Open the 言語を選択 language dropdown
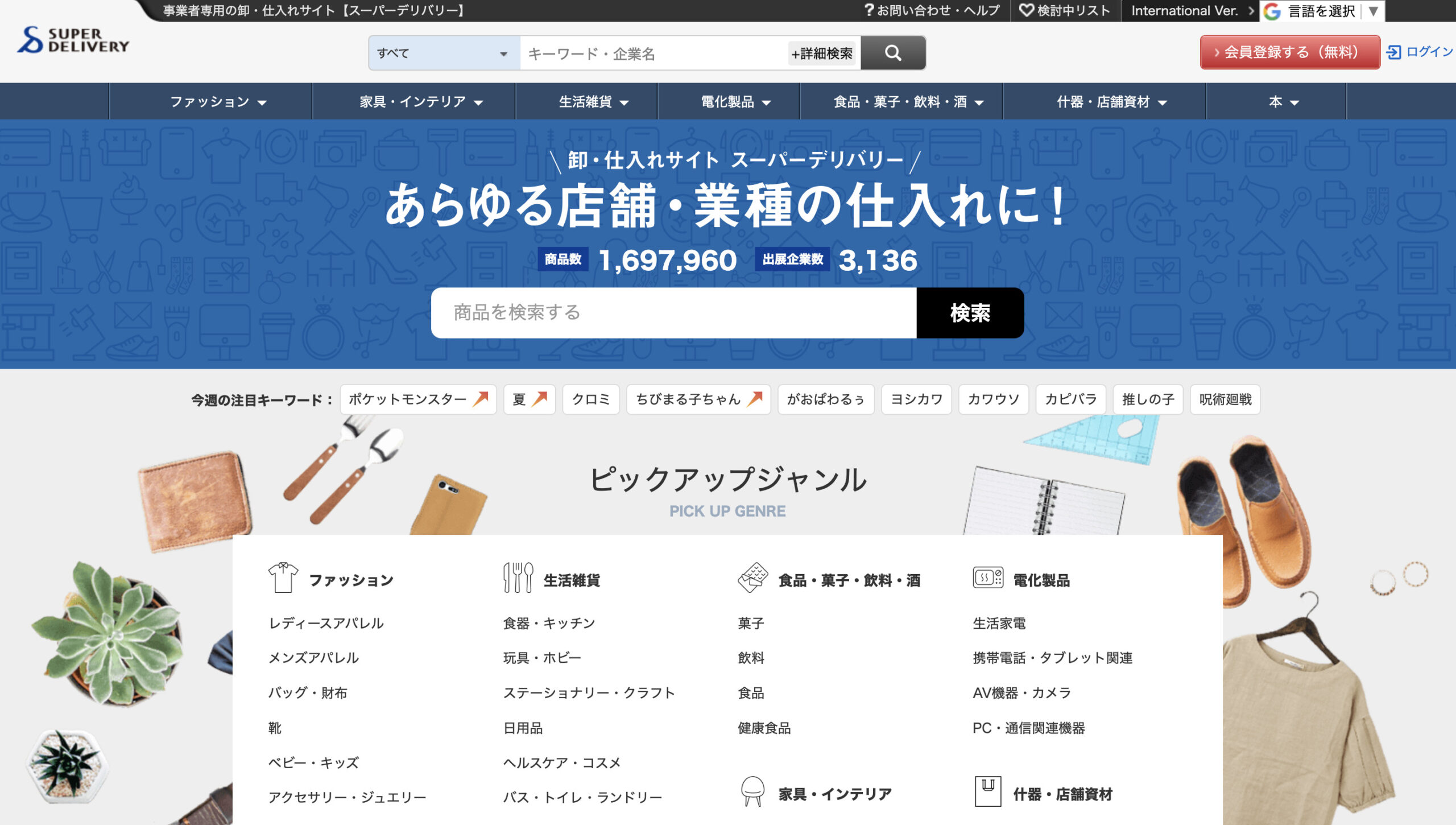 [x=1322, y=11]
